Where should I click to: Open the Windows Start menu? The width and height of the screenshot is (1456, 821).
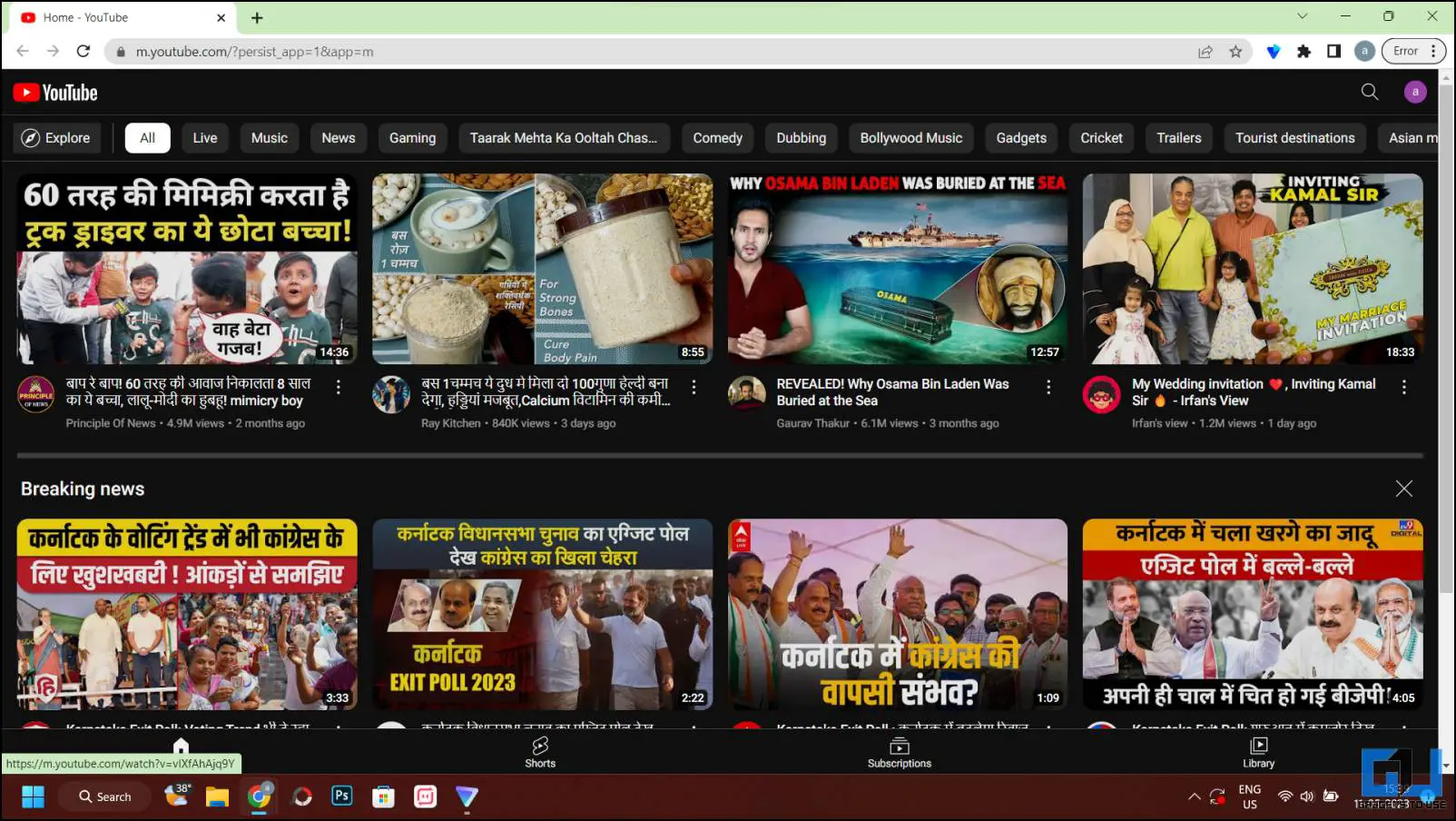33,796
